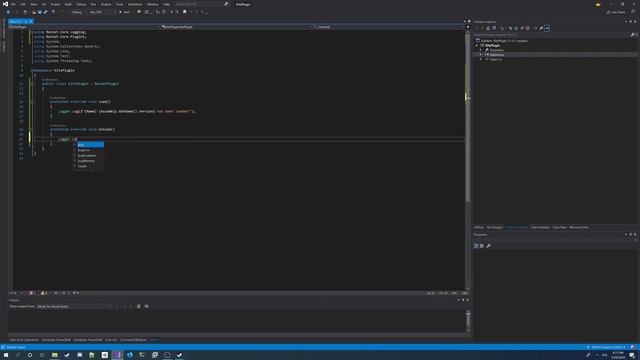Open the Git menu
Image resolution: width=640 pixels, height=360 pixels.
pos(44,4)
